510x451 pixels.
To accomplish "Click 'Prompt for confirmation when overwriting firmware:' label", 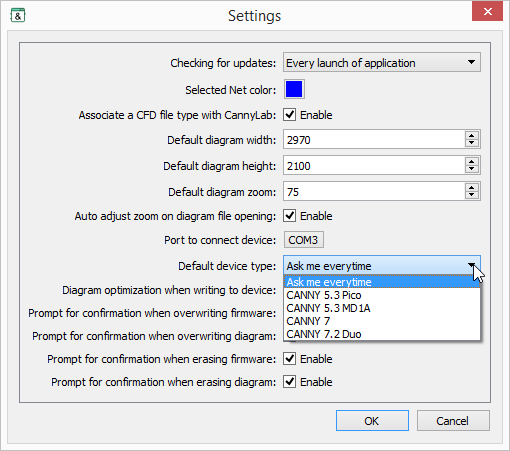I will click(x=152, y=313).
